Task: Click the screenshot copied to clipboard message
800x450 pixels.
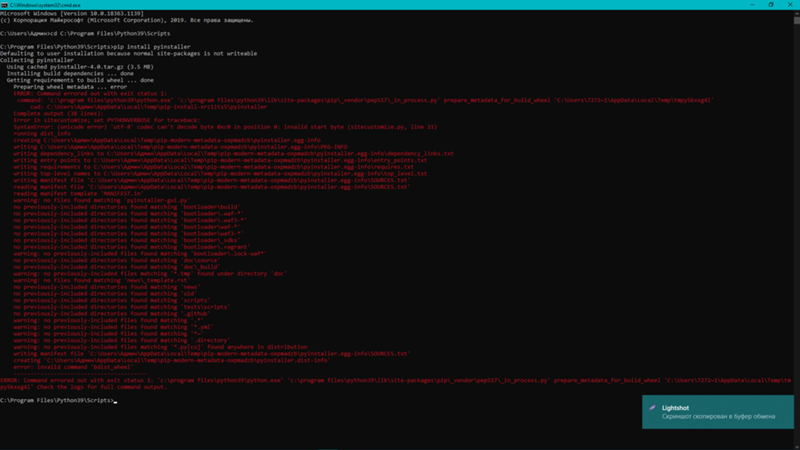Action: (x=710, y=418)
